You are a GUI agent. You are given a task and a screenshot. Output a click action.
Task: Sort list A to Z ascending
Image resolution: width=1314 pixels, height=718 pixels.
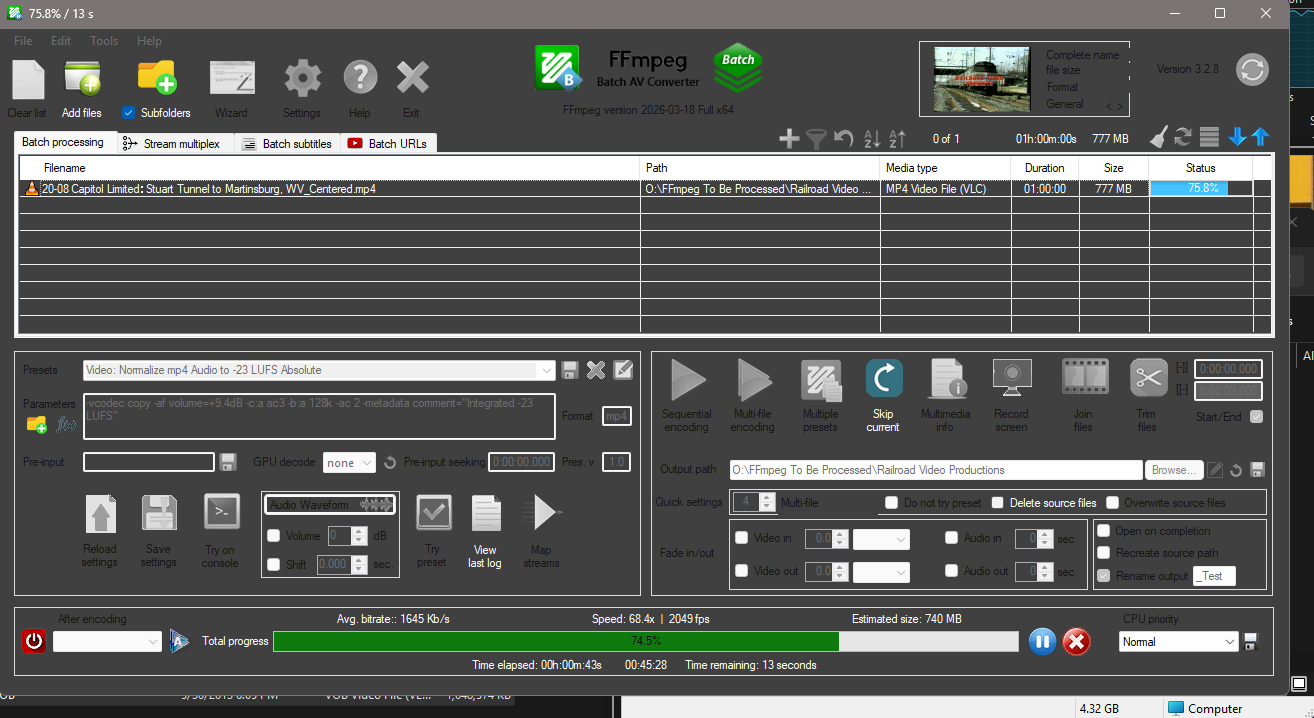898,139
